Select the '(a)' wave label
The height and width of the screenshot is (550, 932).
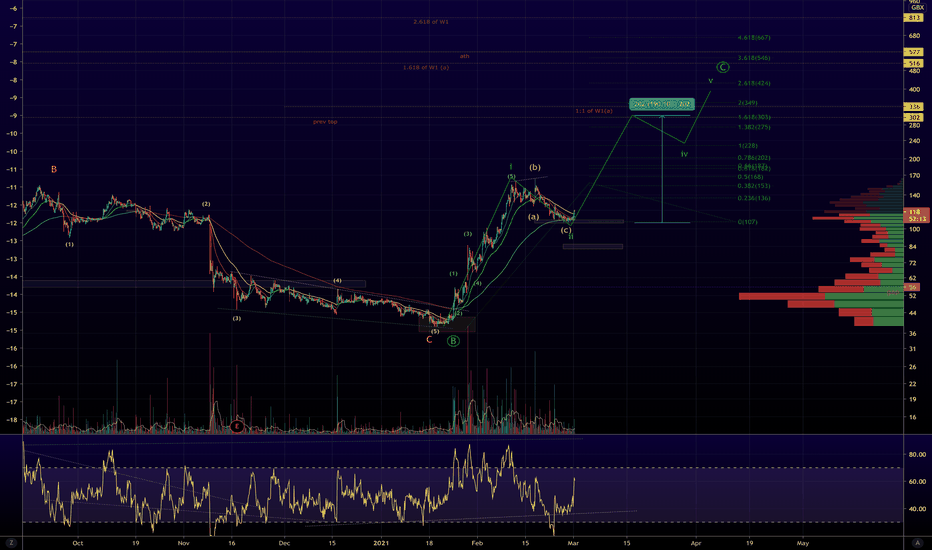(534, 217)
